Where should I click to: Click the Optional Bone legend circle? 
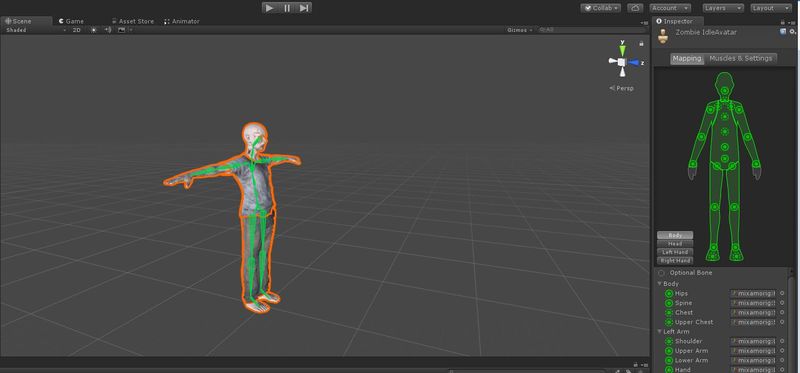[662, 273]
